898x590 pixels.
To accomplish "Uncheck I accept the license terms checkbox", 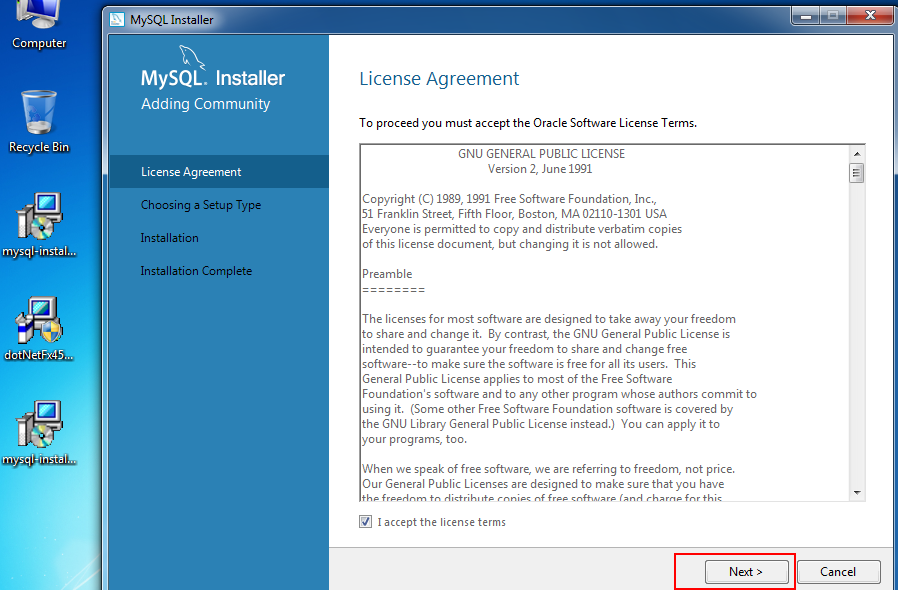I will coord(365,522).
